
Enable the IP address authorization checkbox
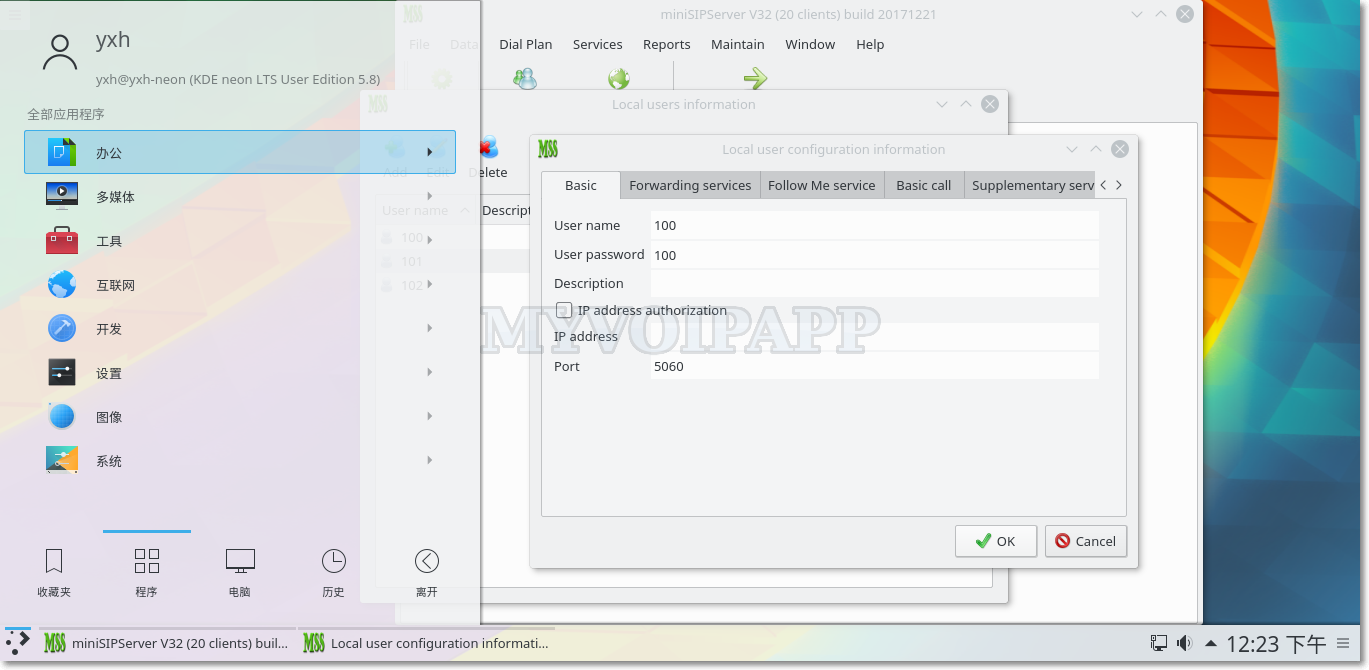coord(564,310)
